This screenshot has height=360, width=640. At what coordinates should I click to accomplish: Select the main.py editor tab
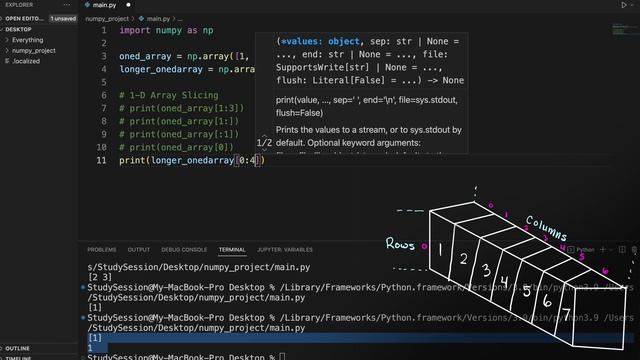click(104, 5)
